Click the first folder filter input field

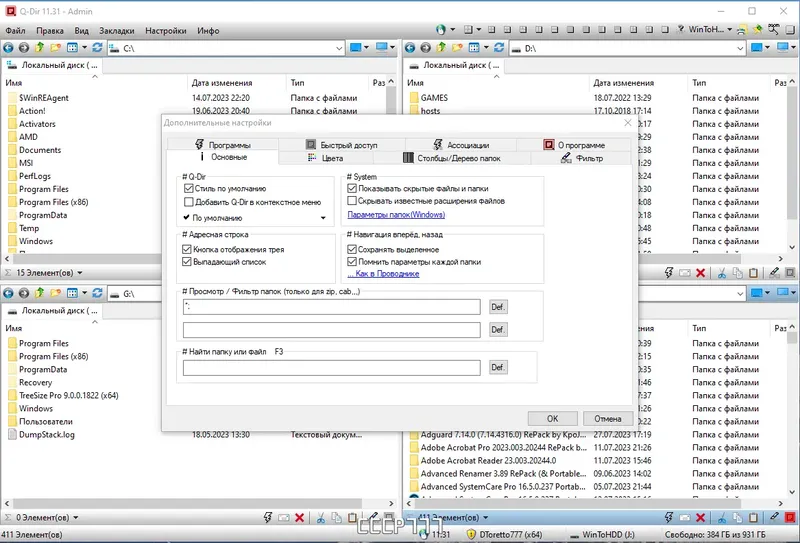click(x=332, y=307)
